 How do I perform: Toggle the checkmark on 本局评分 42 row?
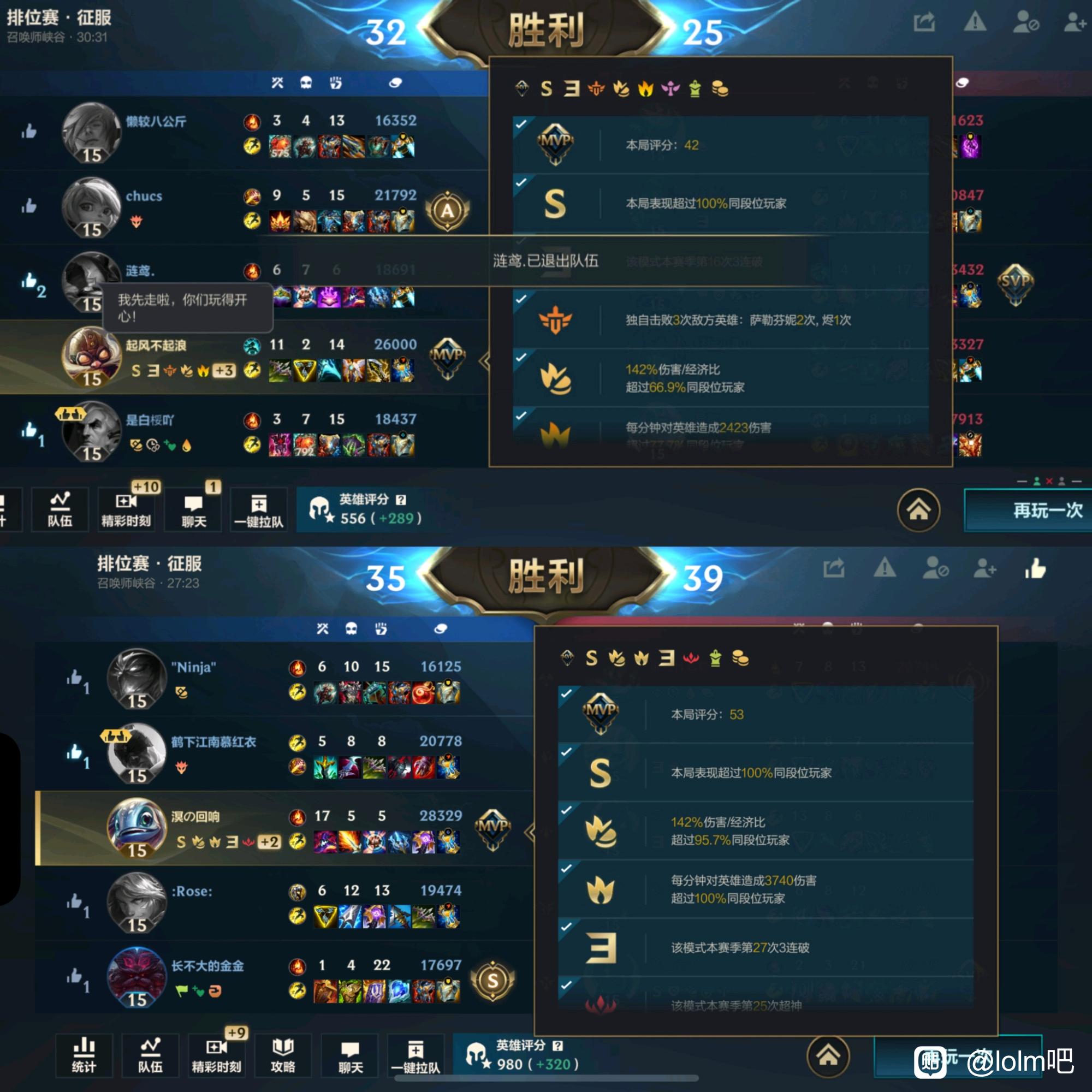(521, 124)
